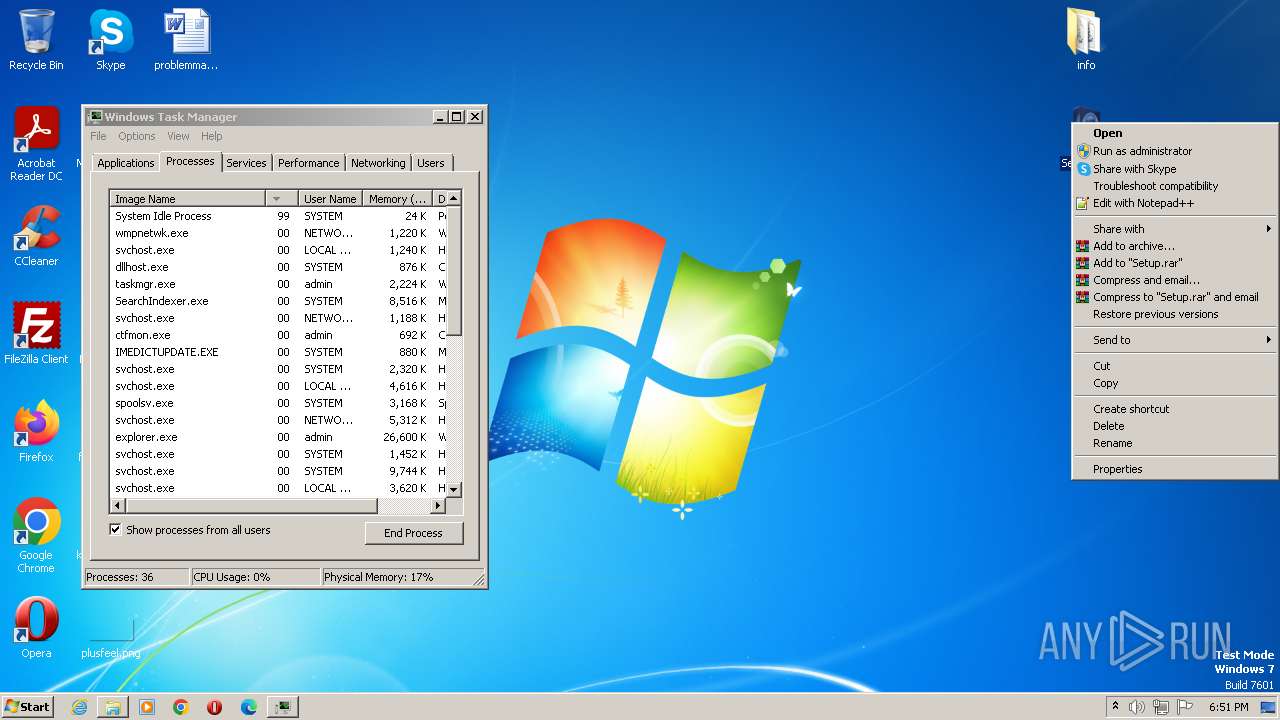Viewport: 1280px width, 720px height.
Task: Select taskmgr.exe process row
Action: (278, 284)
